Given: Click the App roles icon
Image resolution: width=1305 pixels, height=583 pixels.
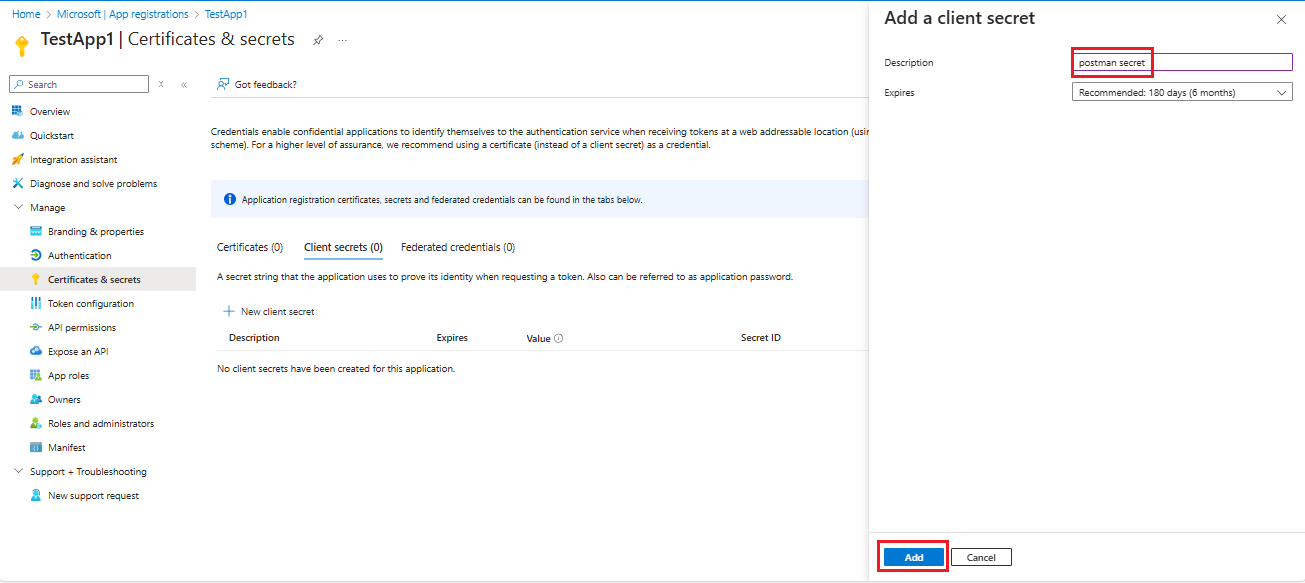Looking at the screenshot, I should tap(36, 375).
